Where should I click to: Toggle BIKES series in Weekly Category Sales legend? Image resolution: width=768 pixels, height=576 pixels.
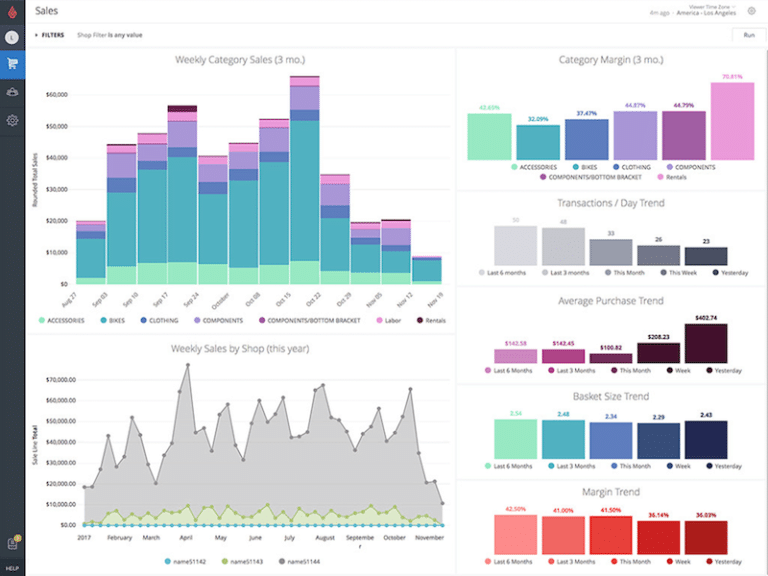[x=114, y=321]
